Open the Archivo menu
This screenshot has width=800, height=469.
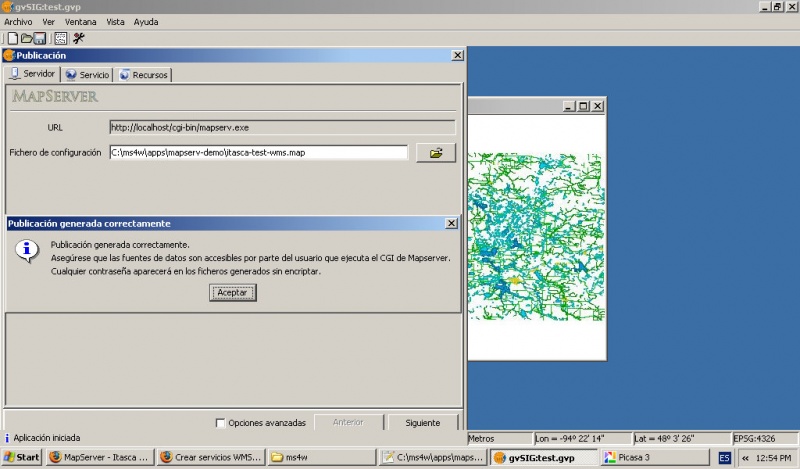point(18,21)
